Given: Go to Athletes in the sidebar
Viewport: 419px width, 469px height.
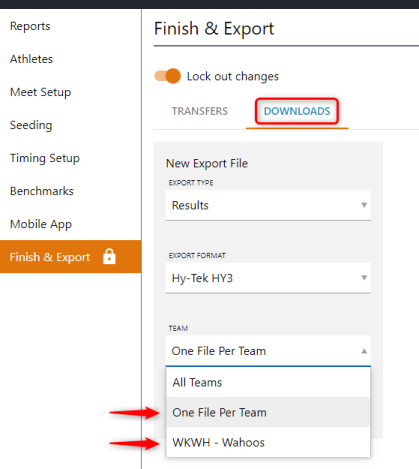Looking at the screenshot, I should click(31, 59).
